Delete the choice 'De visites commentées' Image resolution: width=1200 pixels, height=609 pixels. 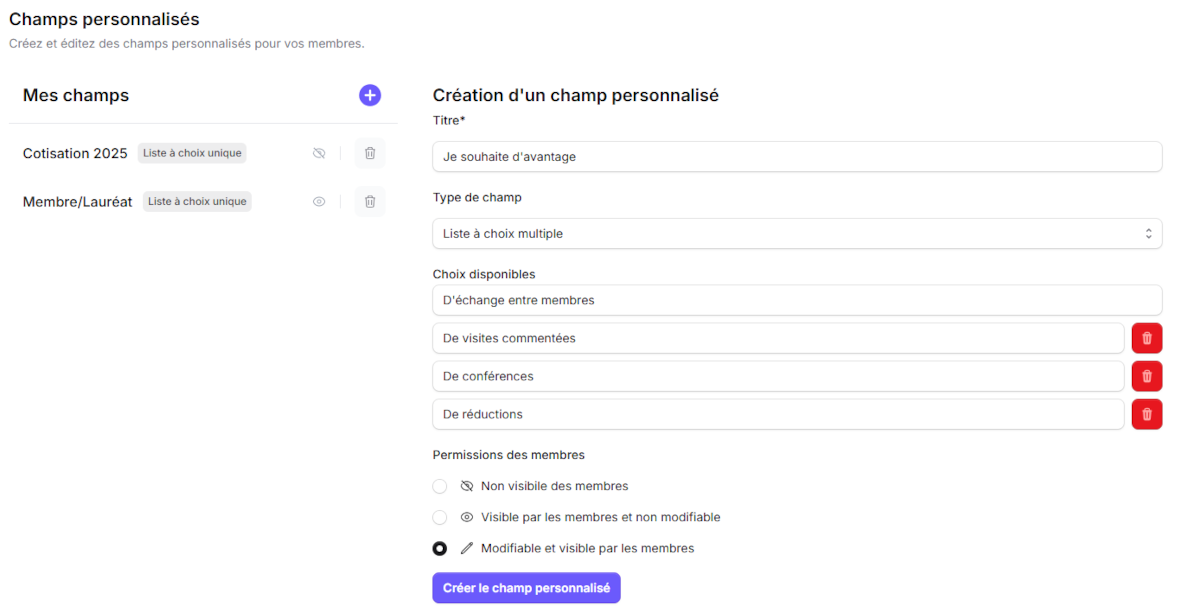pyautogui.click(x=1146, y=338)
